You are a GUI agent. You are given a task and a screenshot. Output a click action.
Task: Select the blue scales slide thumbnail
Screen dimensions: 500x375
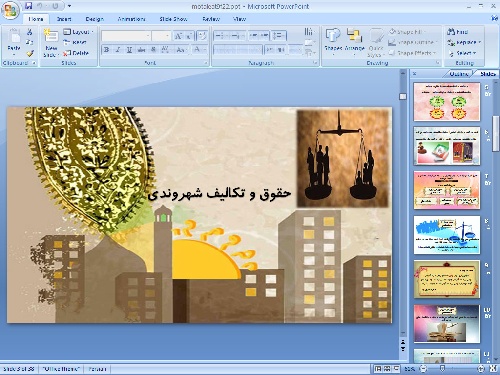coord(447,235)
